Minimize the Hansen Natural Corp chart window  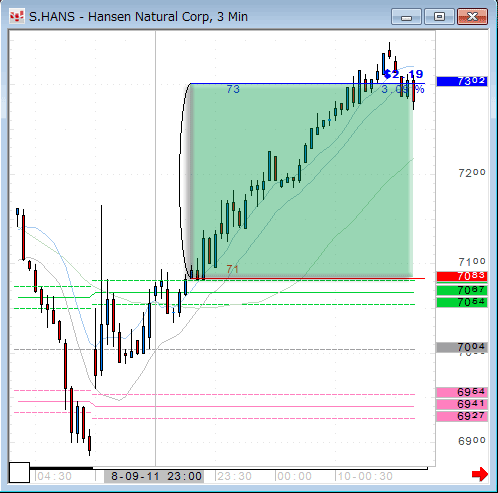[406, 17]
